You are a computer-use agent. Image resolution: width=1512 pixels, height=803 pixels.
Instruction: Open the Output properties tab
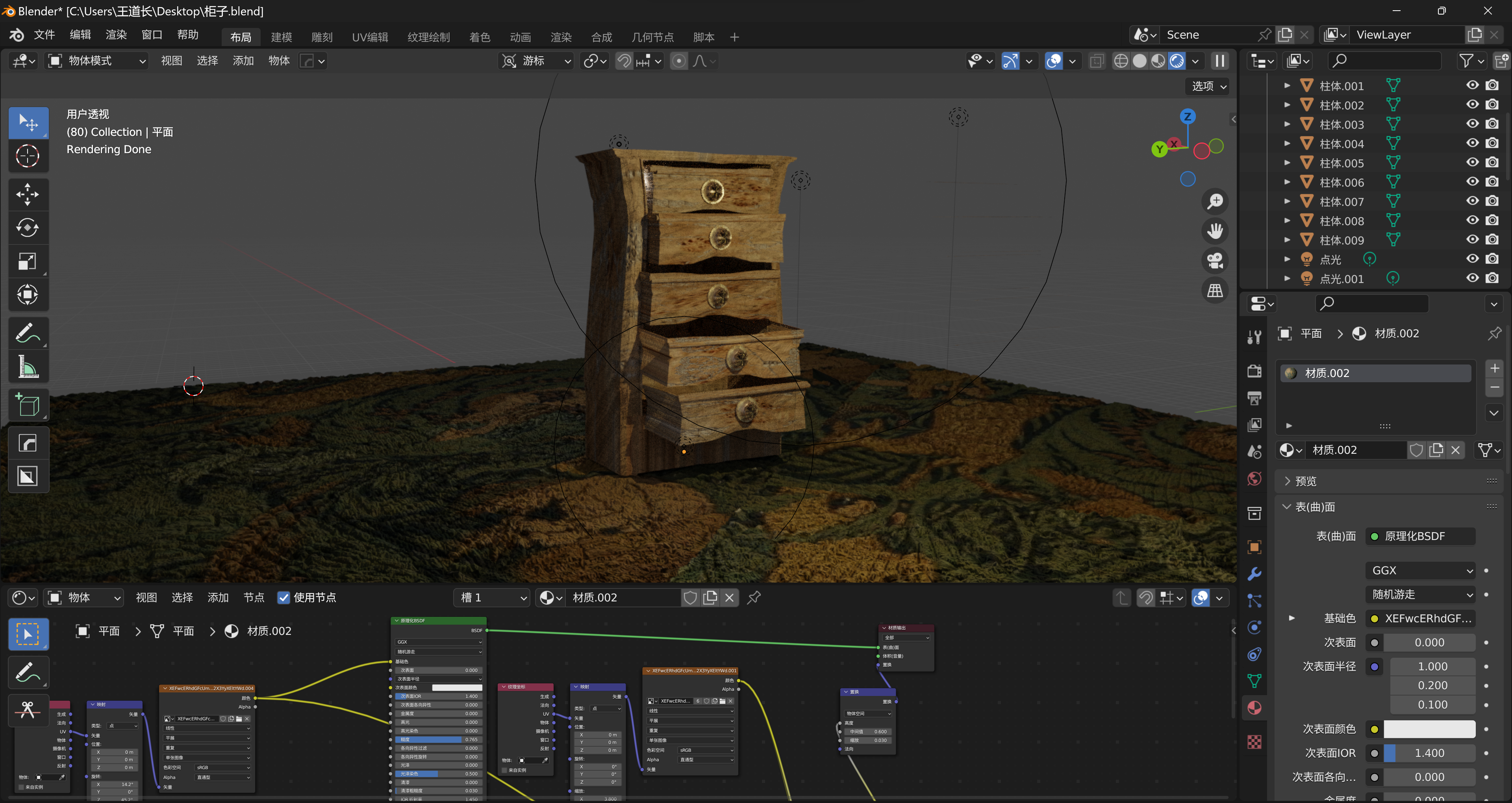[1254, 398]
